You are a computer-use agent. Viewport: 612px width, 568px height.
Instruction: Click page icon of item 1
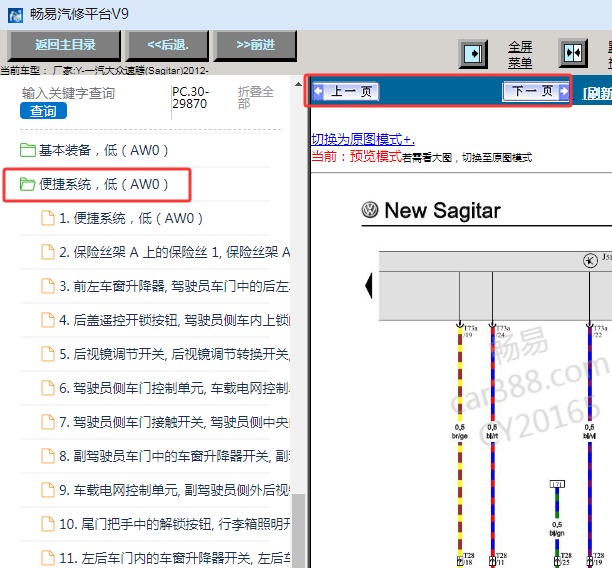(x=48, y=218)
